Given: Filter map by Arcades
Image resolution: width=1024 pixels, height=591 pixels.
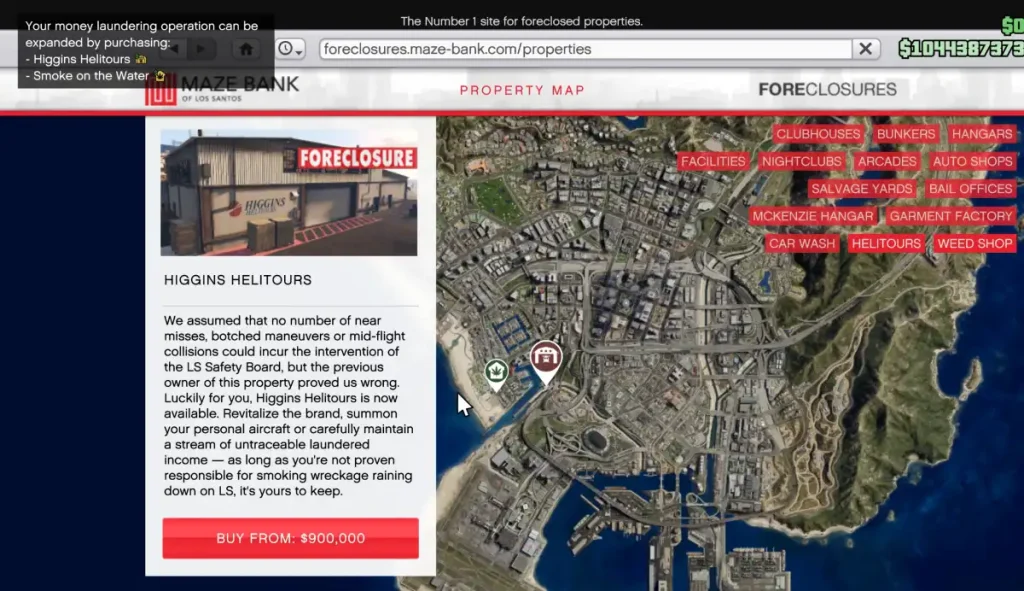Looking at the screenshot, I should 887,161.
